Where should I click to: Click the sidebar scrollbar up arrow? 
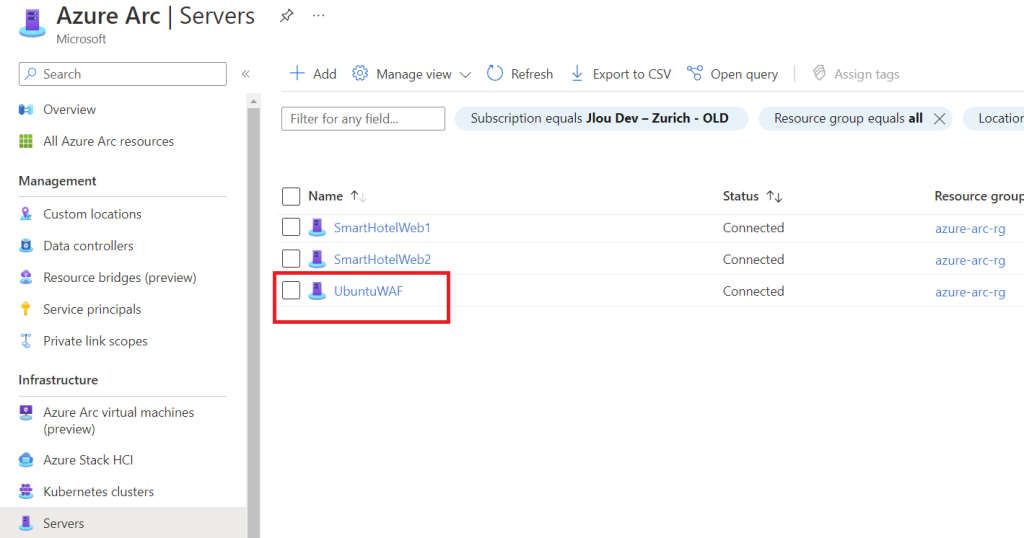click(253, 101)
